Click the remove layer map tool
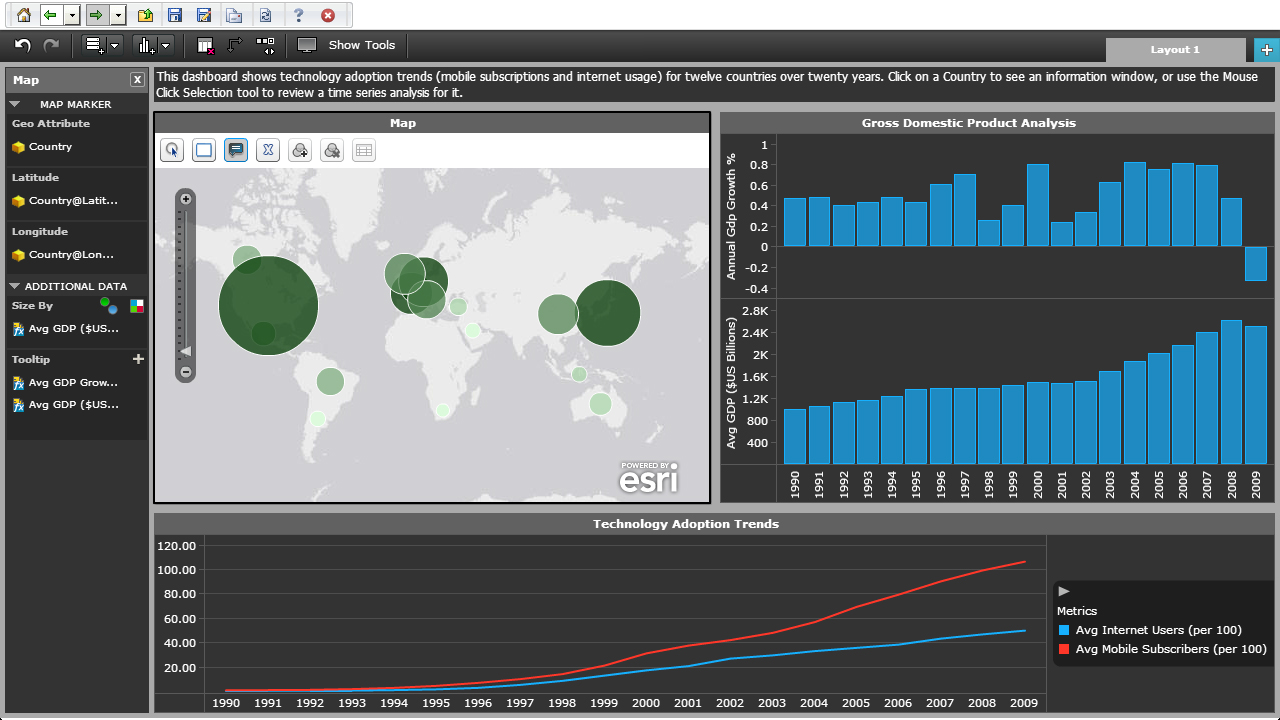 (x=332, y=150)
